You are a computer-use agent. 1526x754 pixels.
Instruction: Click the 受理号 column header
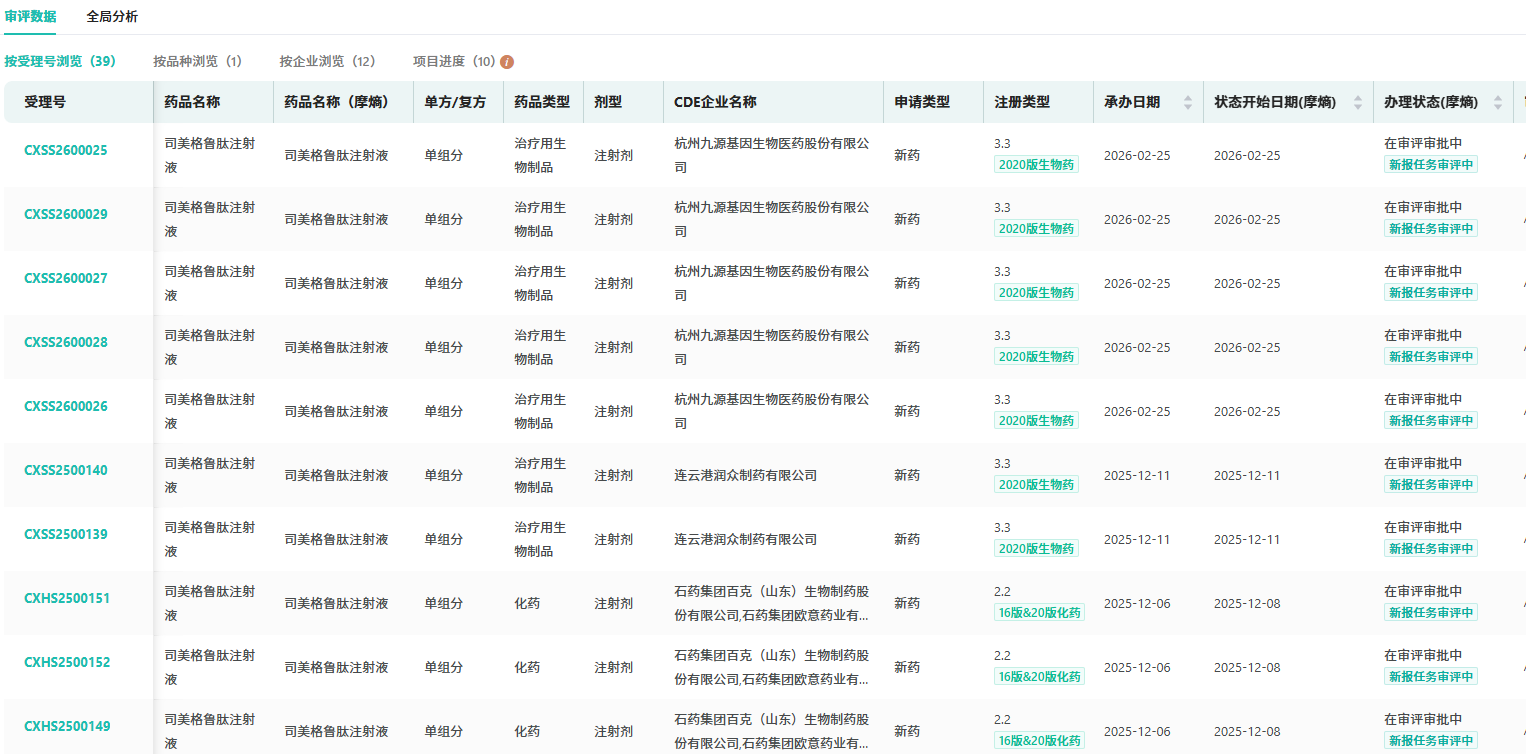click(45, 102)
